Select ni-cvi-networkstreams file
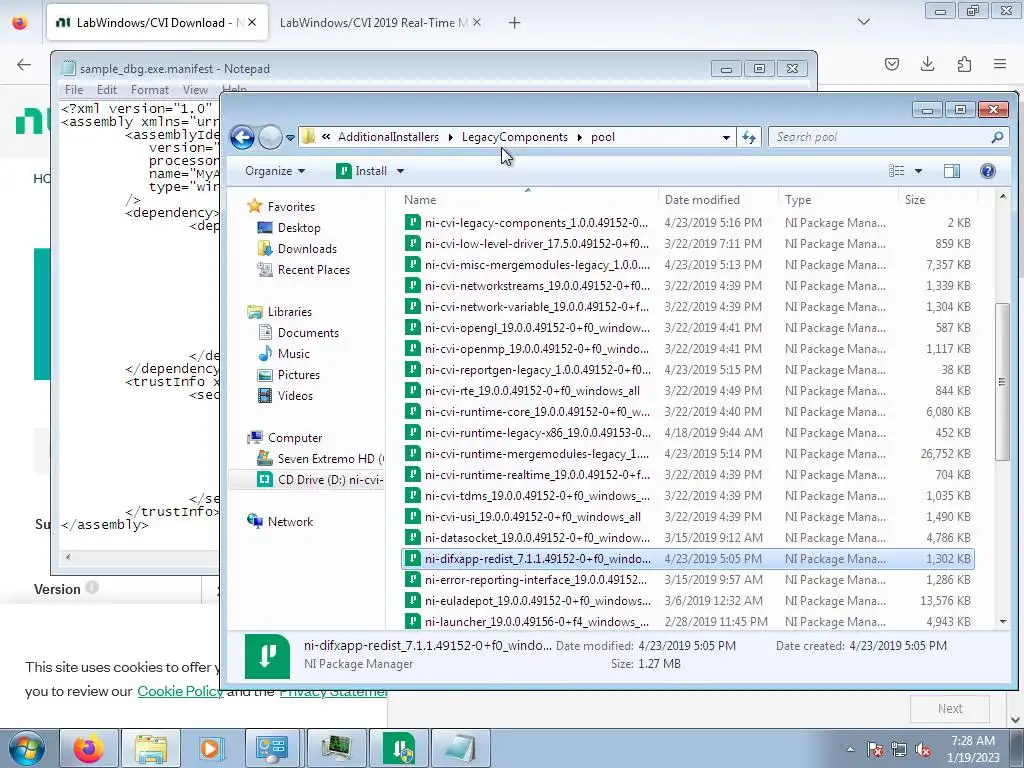 point(537,285)
